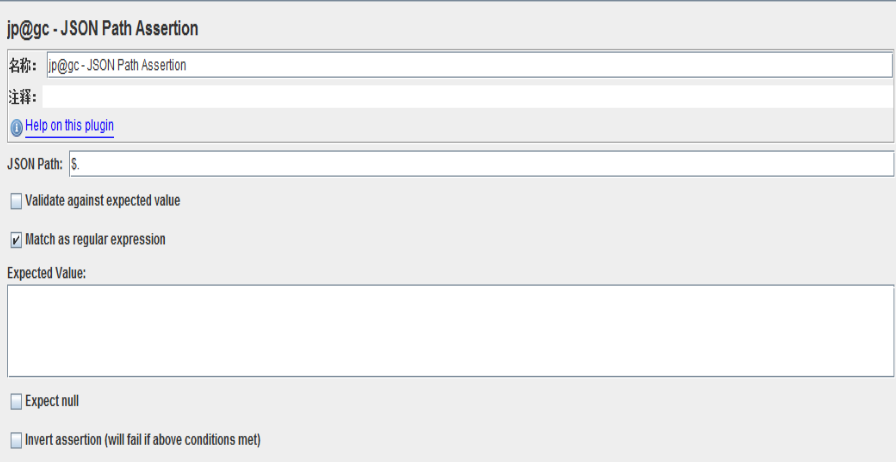Viewport: 896px width, 462px height.
Task: Focus the 名称 name input field
Action: click(469, 65)
